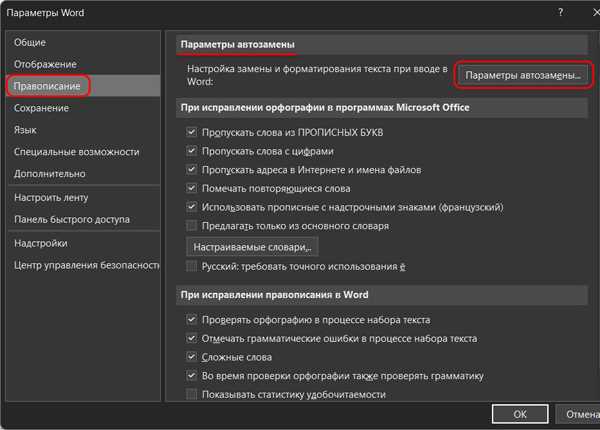The image size is (600, 430).
Task: Enable Предлагать только из основного словаря
Action: pyautogui.click(x=192, y=226)
